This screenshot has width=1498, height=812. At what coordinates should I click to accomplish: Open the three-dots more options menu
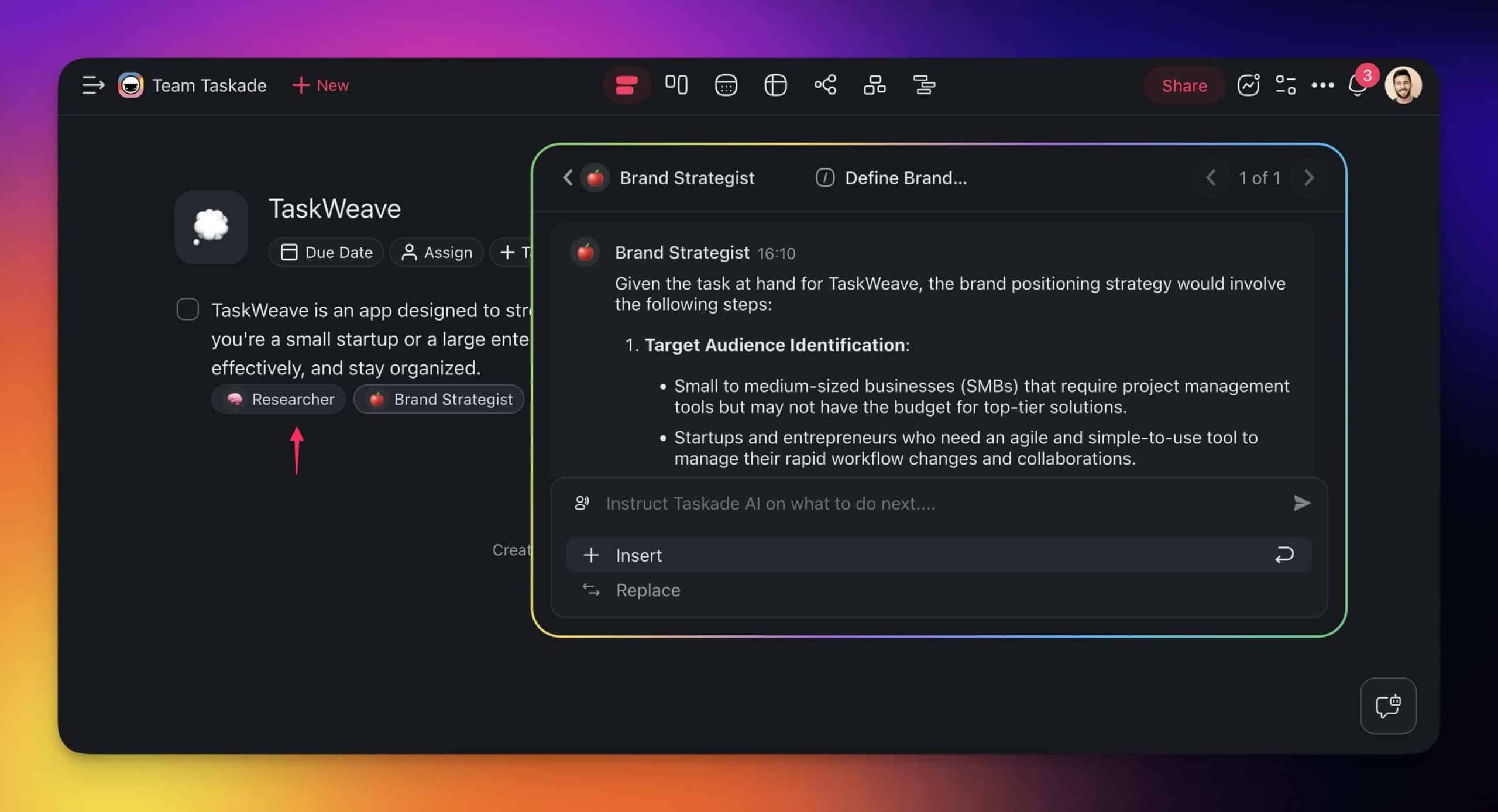pyautogui.click(x=1322, y=85)
